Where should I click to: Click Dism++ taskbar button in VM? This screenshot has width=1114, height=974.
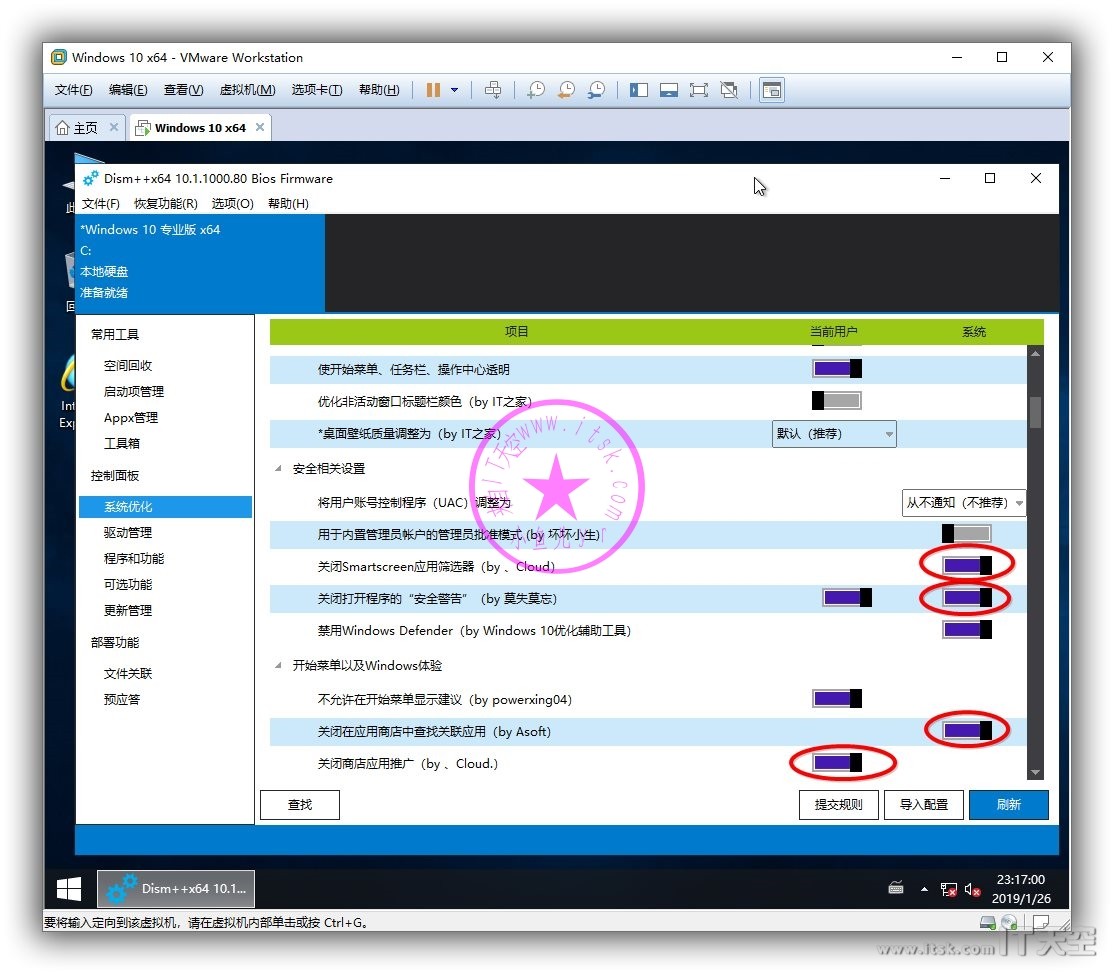(175, 889)
